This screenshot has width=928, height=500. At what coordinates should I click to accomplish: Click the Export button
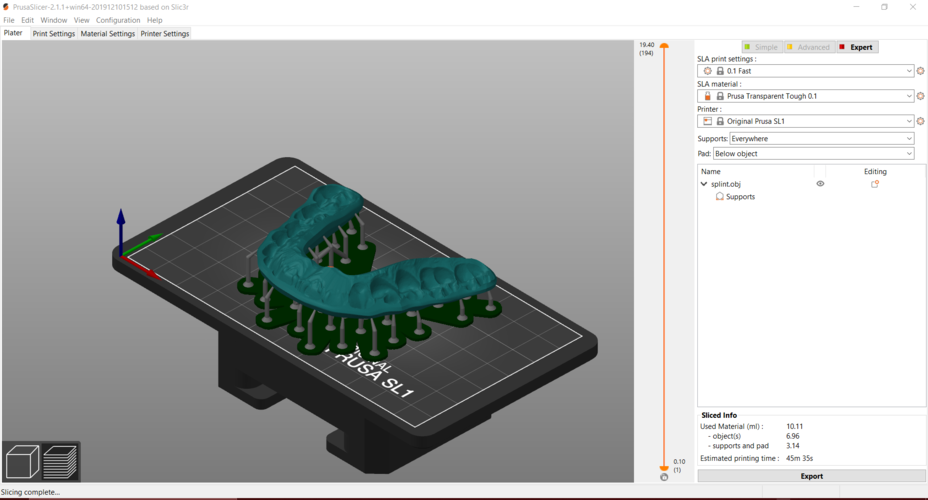pyautogui.click(x=811, y=476)
